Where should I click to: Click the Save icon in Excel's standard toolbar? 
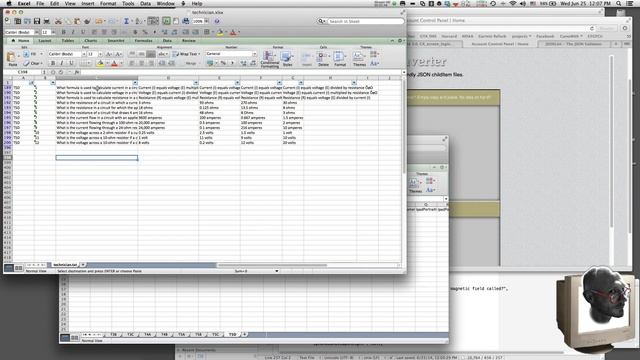pos(37,21)
